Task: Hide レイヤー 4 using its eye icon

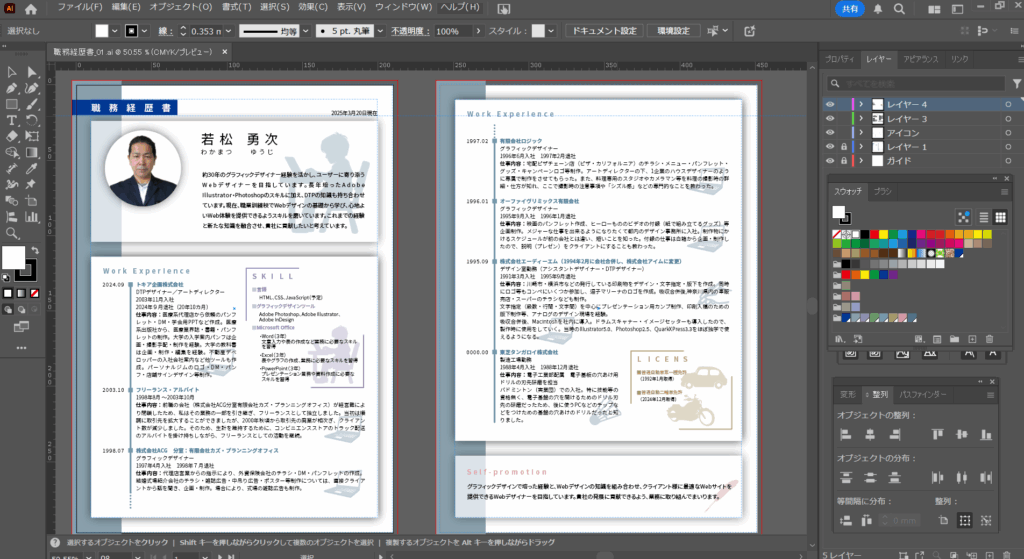Action: coord(830,104)
